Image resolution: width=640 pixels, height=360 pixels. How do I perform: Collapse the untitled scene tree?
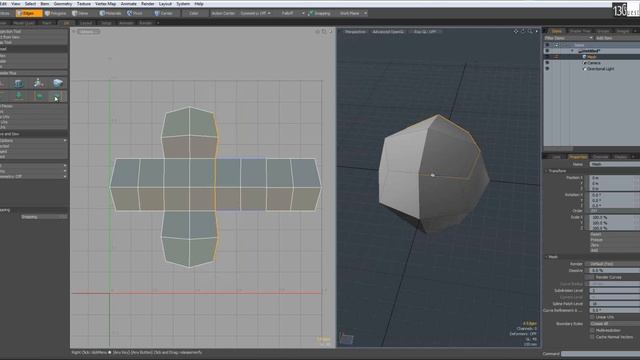pyautogui.click(x=572, y=51)
